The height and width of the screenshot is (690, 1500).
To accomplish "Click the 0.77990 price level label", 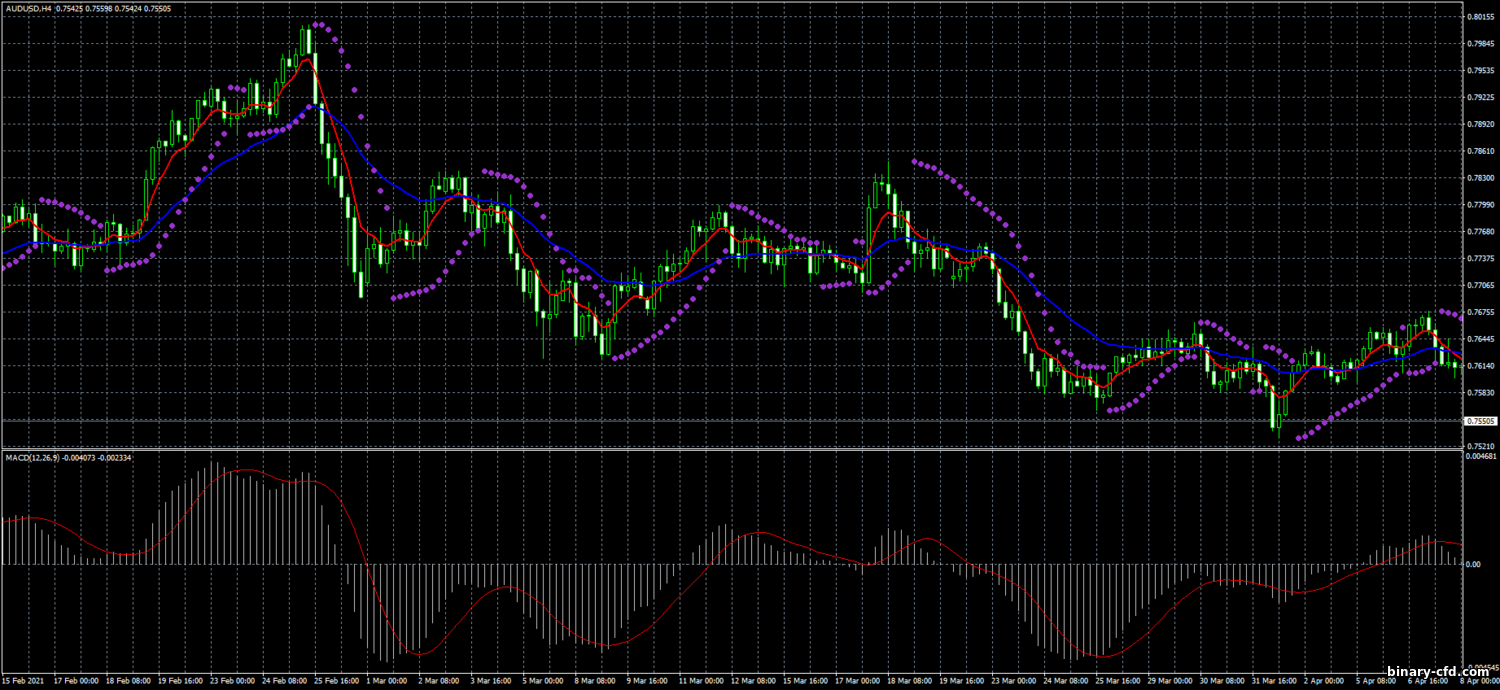I will pos(1481,205).
